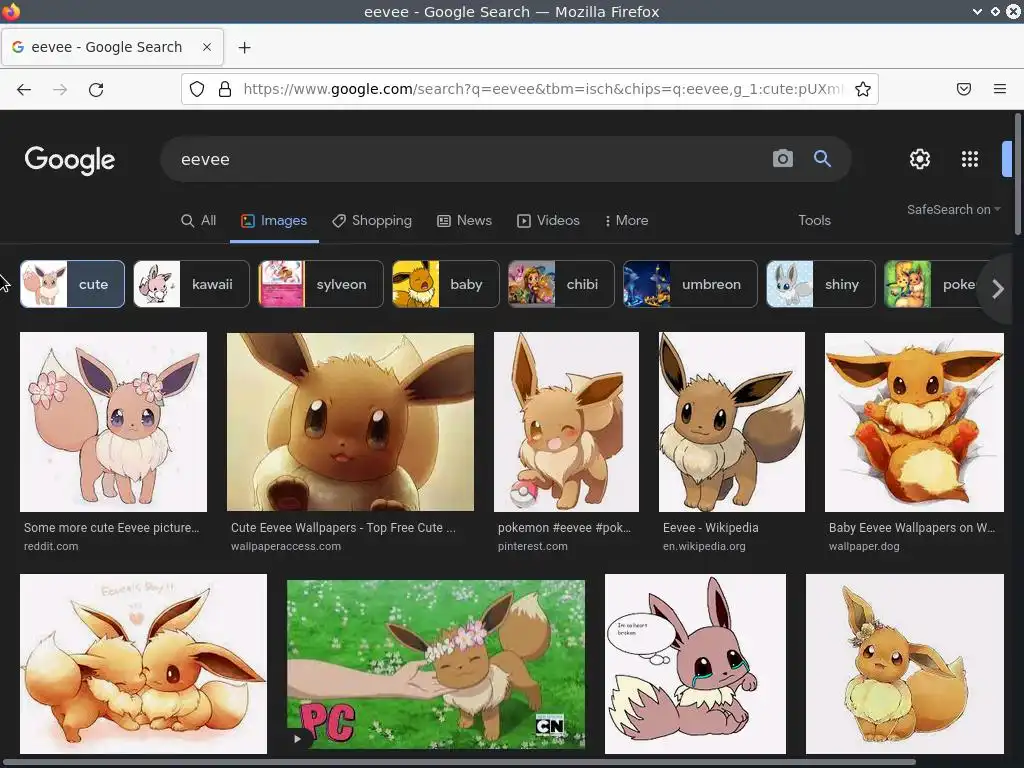The width and height of the screenshot is (1024, 768).
Task: Open Google quick settings gear
Action: tap(920, 159)
